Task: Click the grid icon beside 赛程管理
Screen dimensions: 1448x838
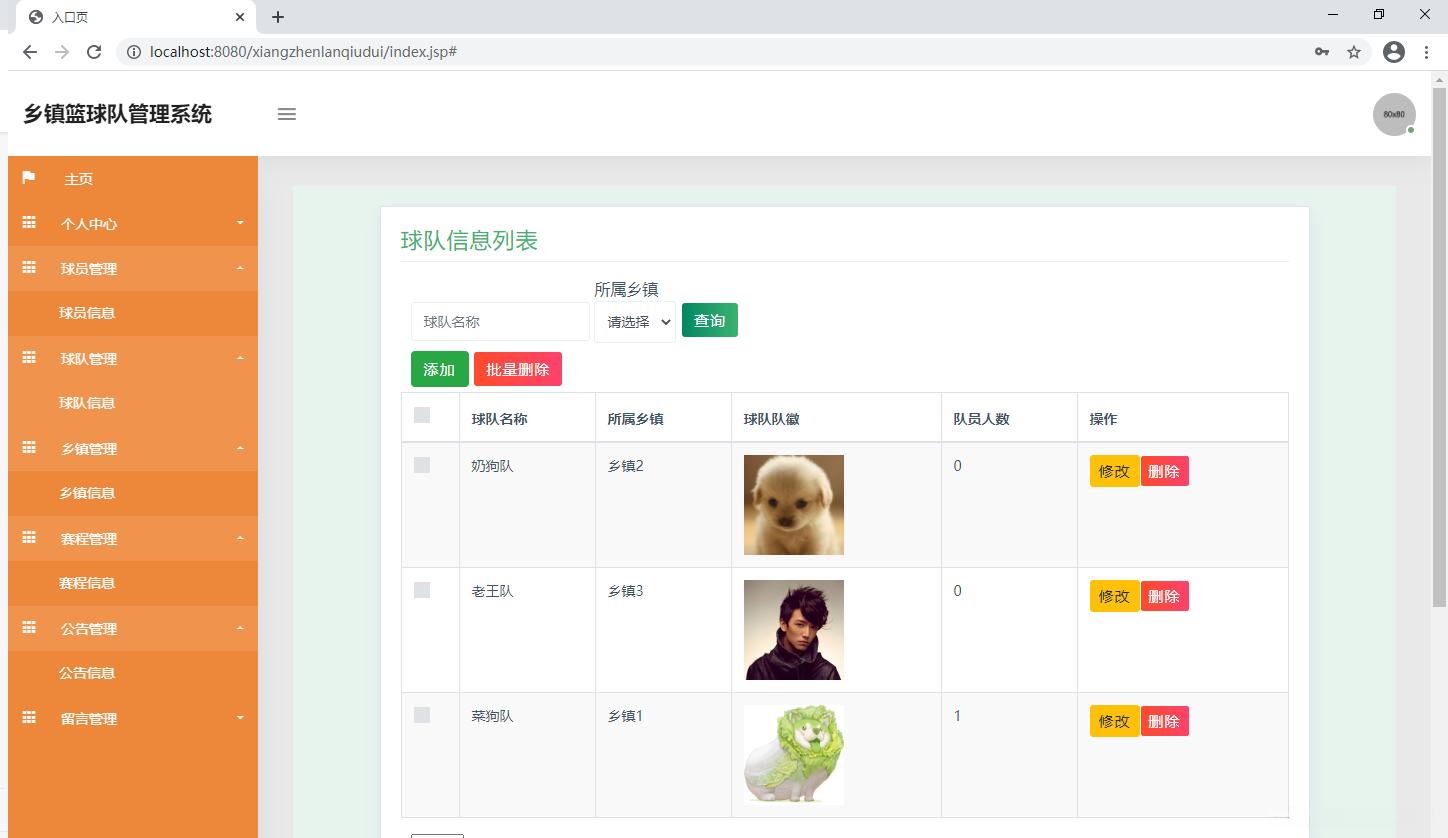Action: [x=29, y=538]
